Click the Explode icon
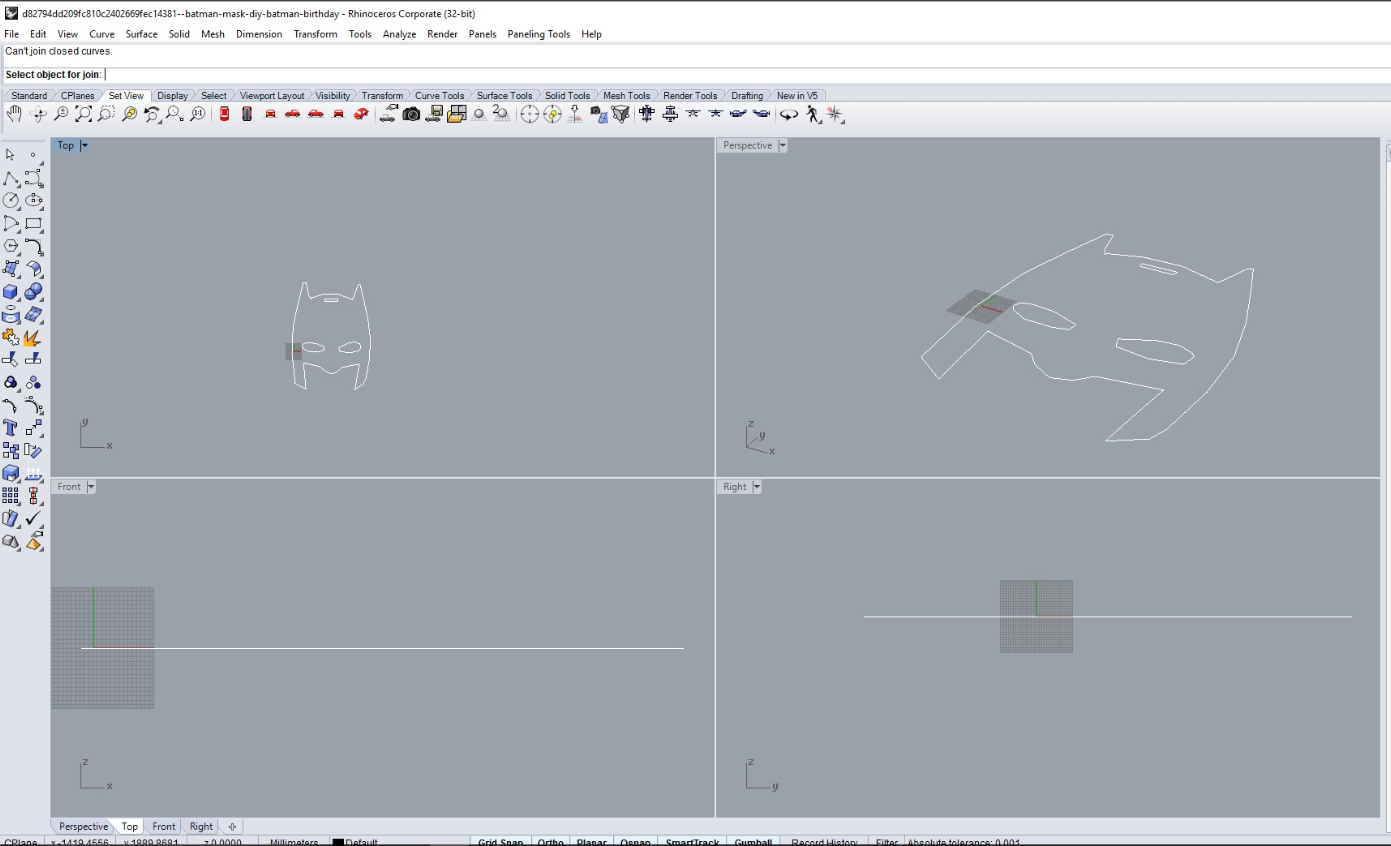Image resolution: width=1391 pixels, height=846 pixels. pos(34,337)
